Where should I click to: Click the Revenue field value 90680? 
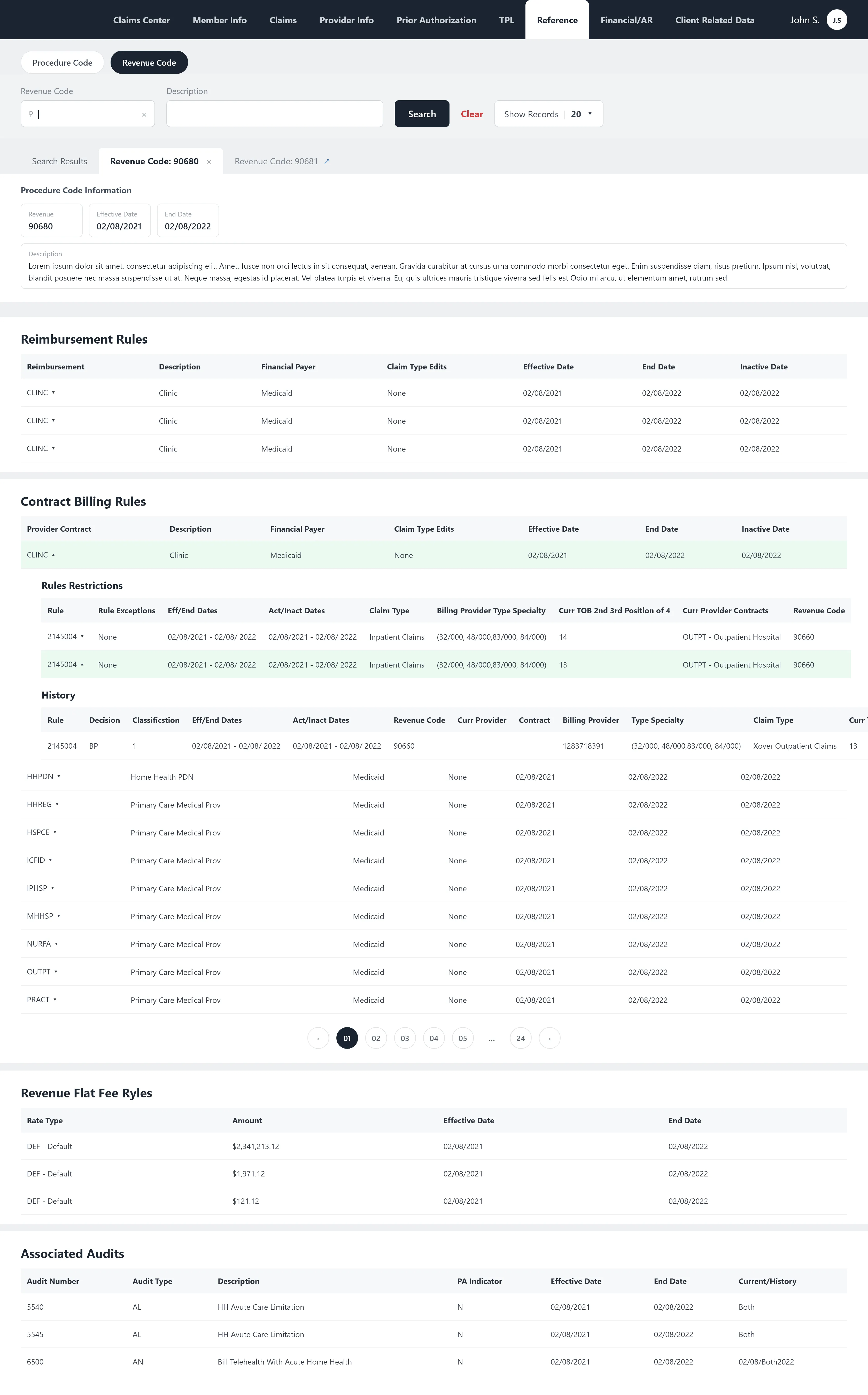(x=52, y=220)
